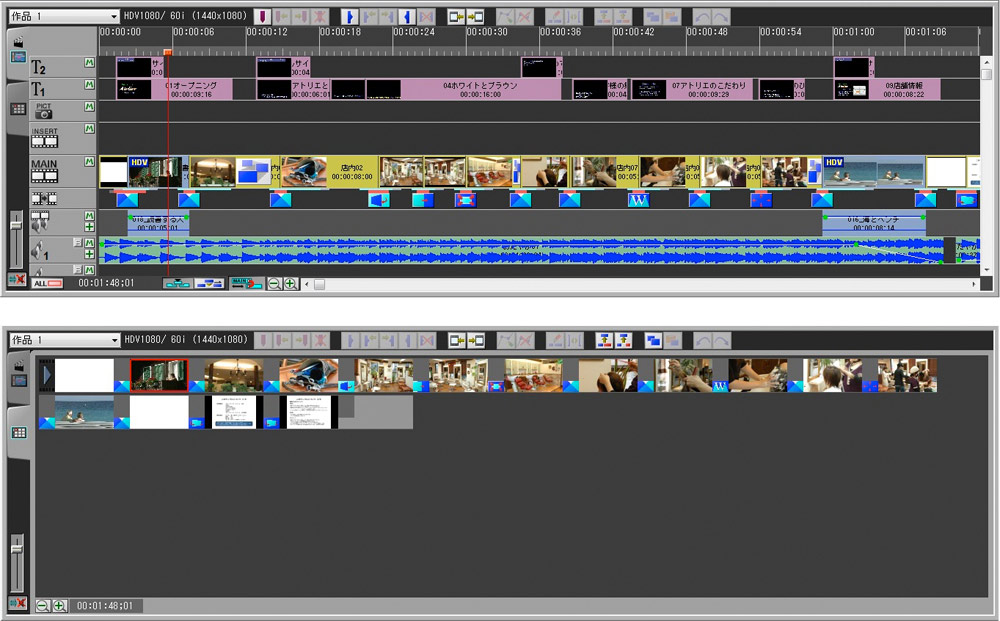Toggle mute M on the T2 title track
The width and height of the screenshot is (1000, 621).
89,62
